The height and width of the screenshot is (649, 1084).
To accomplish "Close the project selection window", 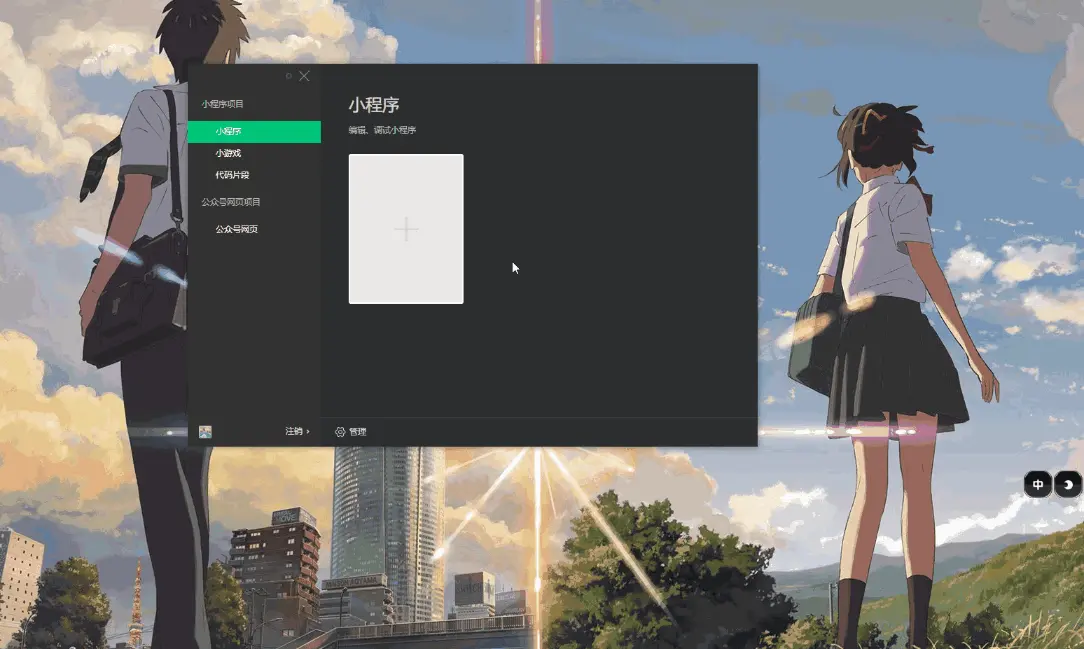I will click(304, 76).
